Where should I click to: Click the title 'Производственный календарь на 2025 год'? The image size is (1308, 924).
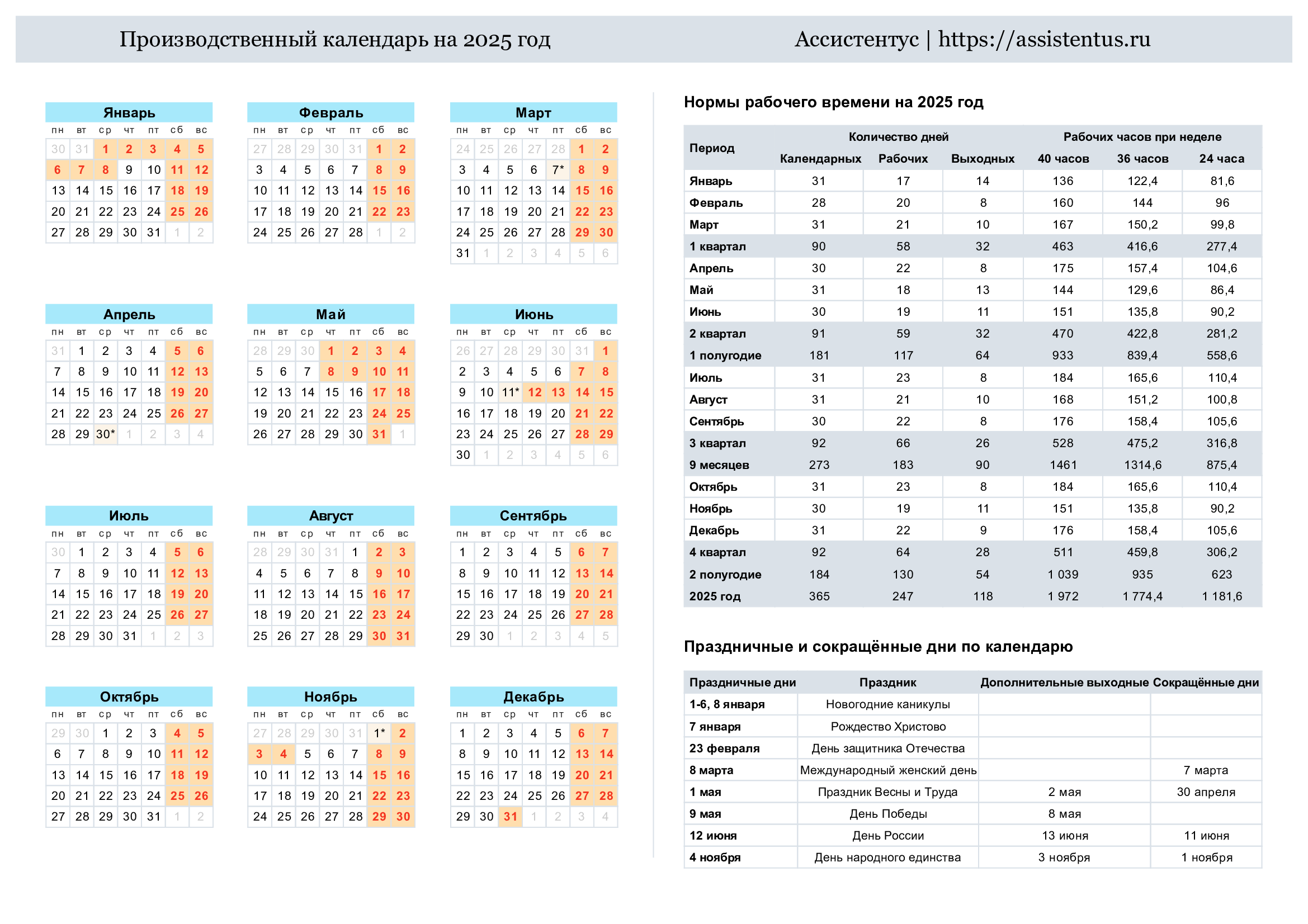(335, 40)
